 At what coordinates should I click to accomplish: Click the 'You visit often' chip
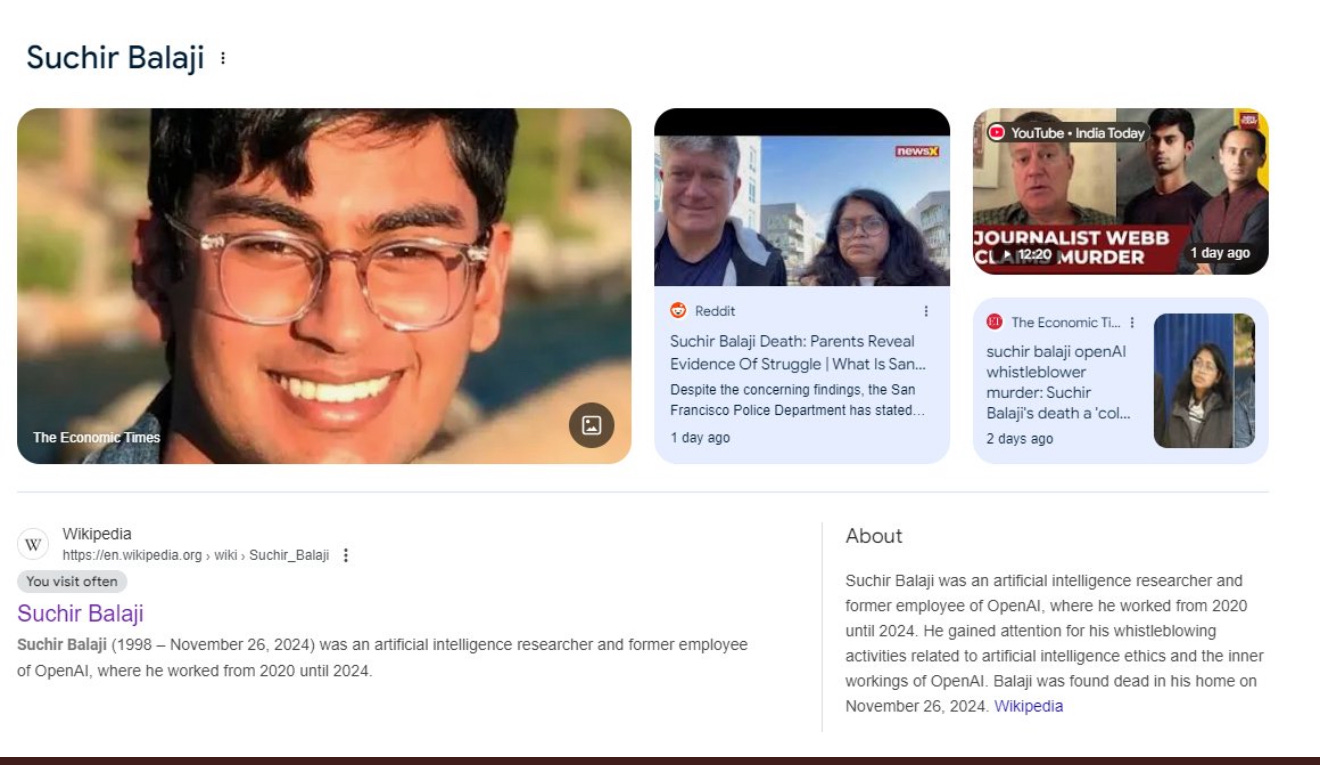coord(72,581)
